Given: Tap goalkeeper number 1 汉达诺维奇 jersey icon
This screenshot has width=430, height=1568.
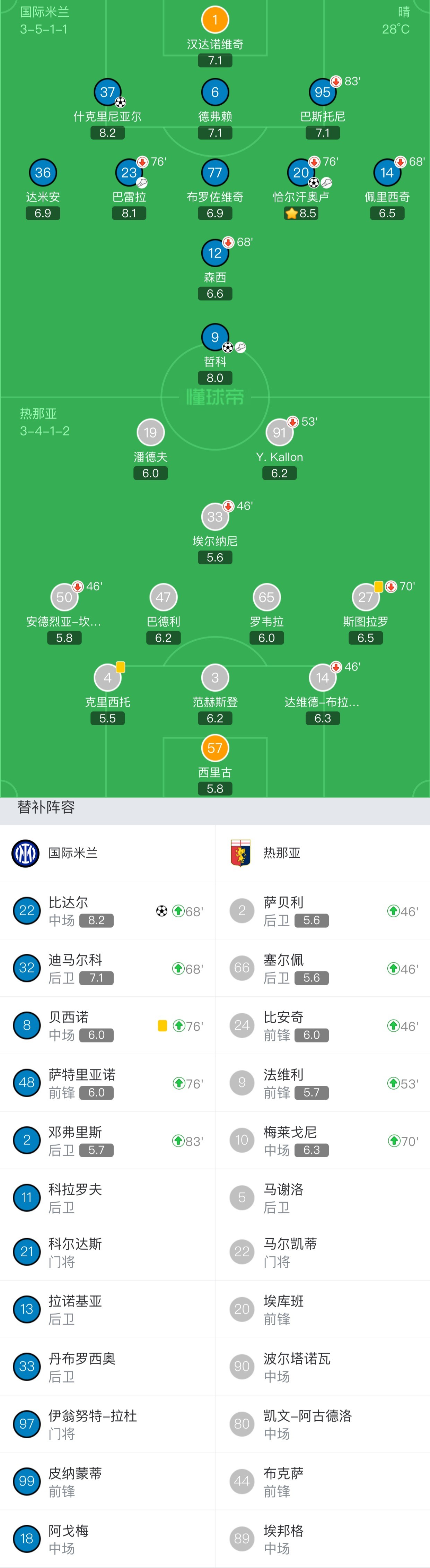Looking at the screenshot, I should (215, 19).
